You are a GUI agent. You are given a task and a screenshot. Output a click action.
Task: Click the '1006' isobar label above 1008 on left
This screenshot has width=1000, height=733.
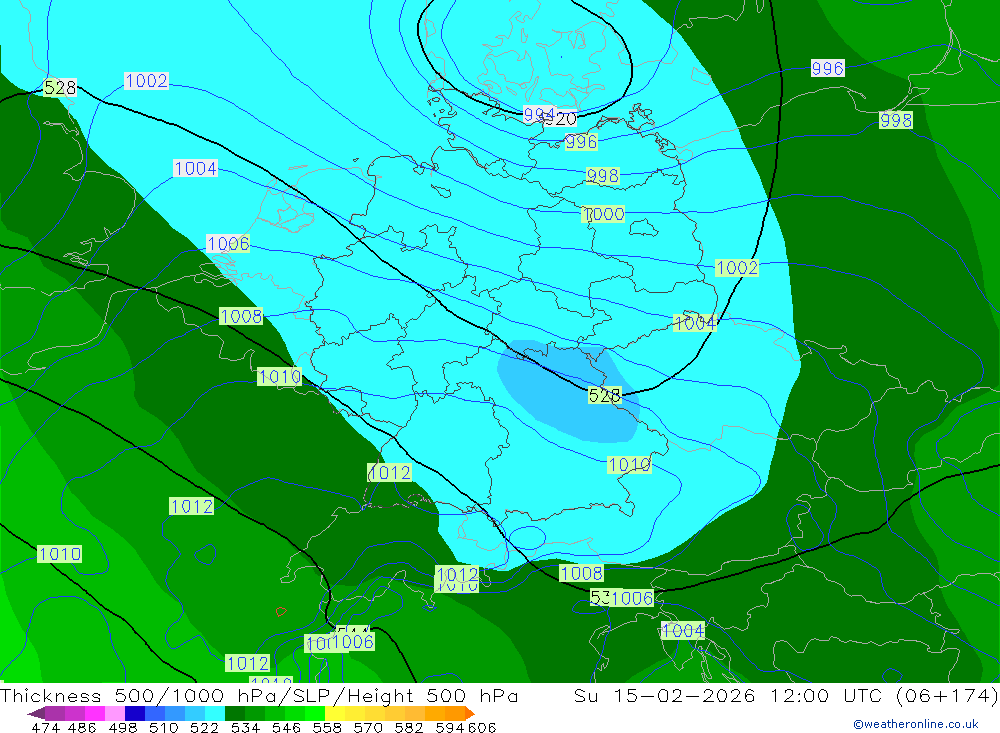[x=228, y=244]
